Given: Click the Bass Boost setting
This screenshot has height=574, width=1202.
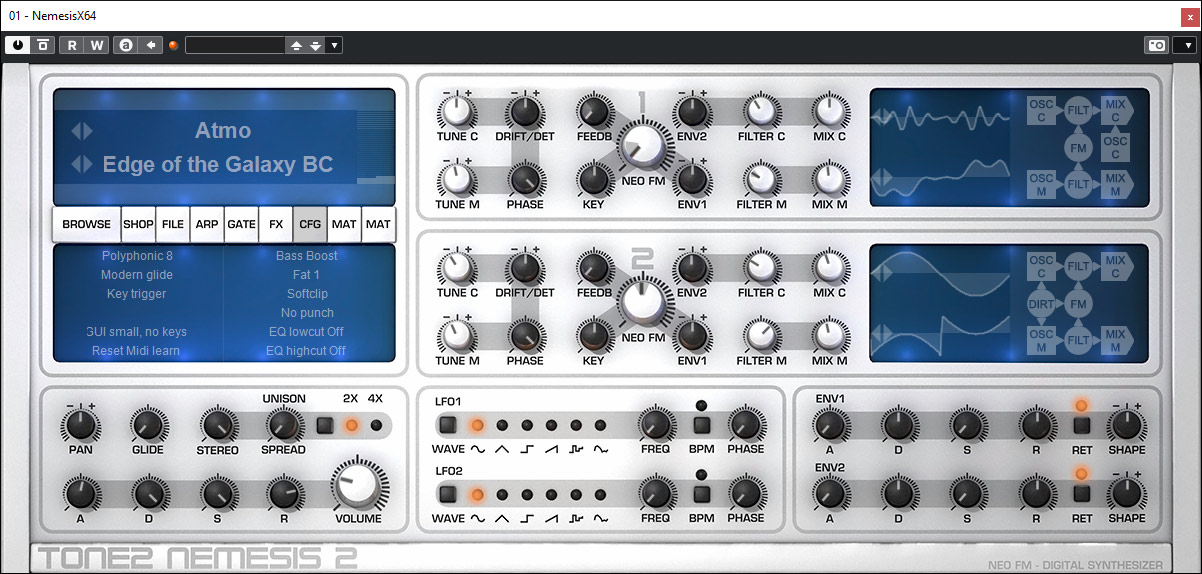Looking at the screenshot, I should [306, 256].
